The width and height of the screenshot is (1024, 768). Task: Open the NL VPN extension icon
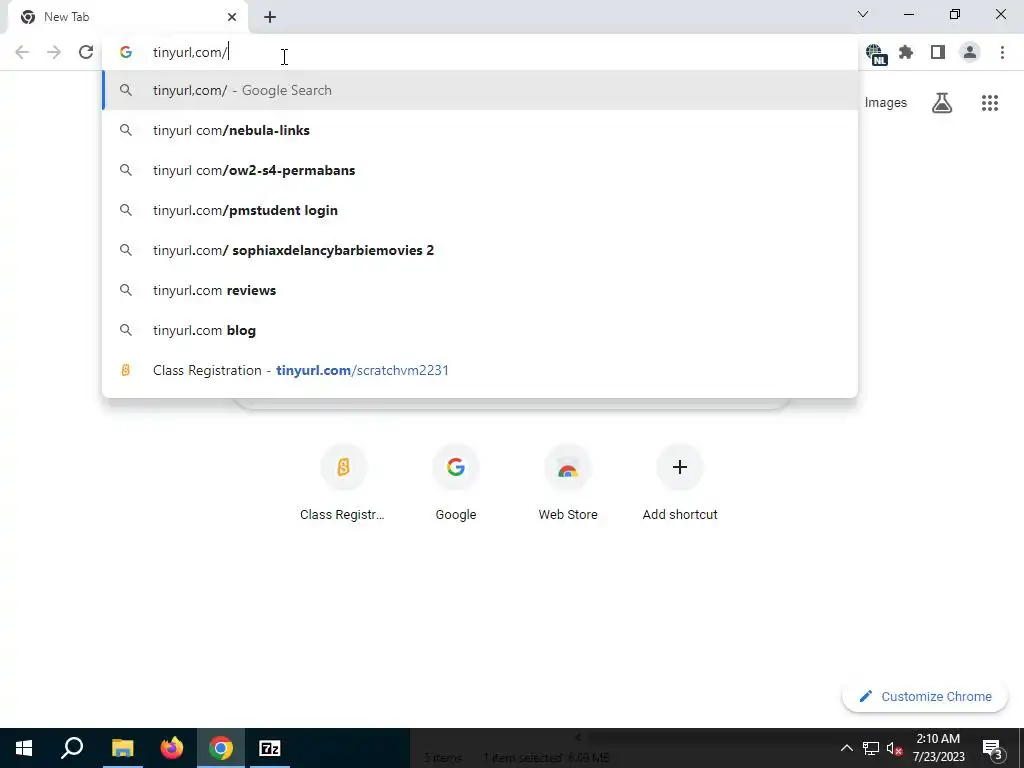(876, 54)
